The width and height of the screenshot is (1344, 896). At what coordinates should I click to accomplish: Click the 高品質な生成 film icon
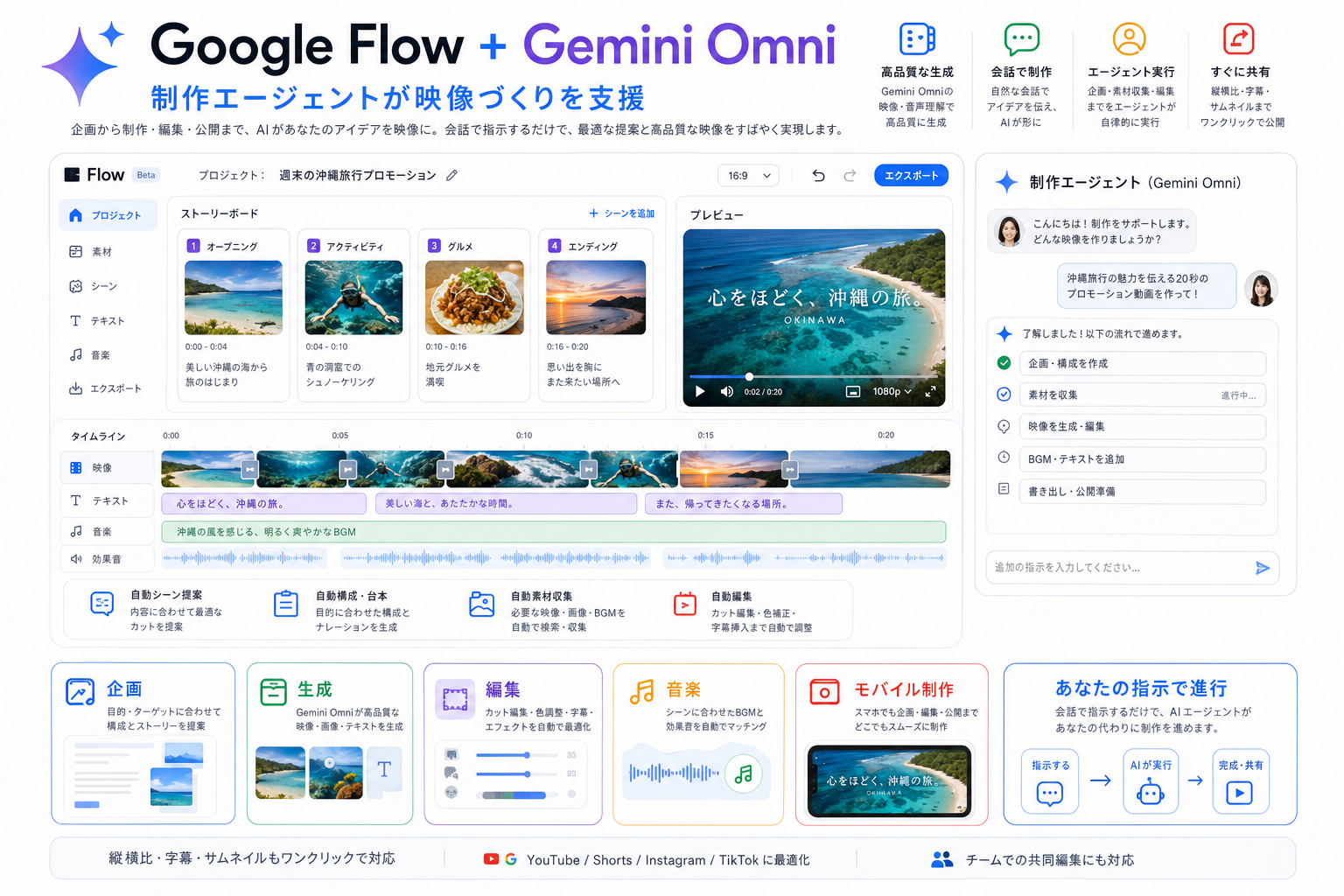(917, 39)
